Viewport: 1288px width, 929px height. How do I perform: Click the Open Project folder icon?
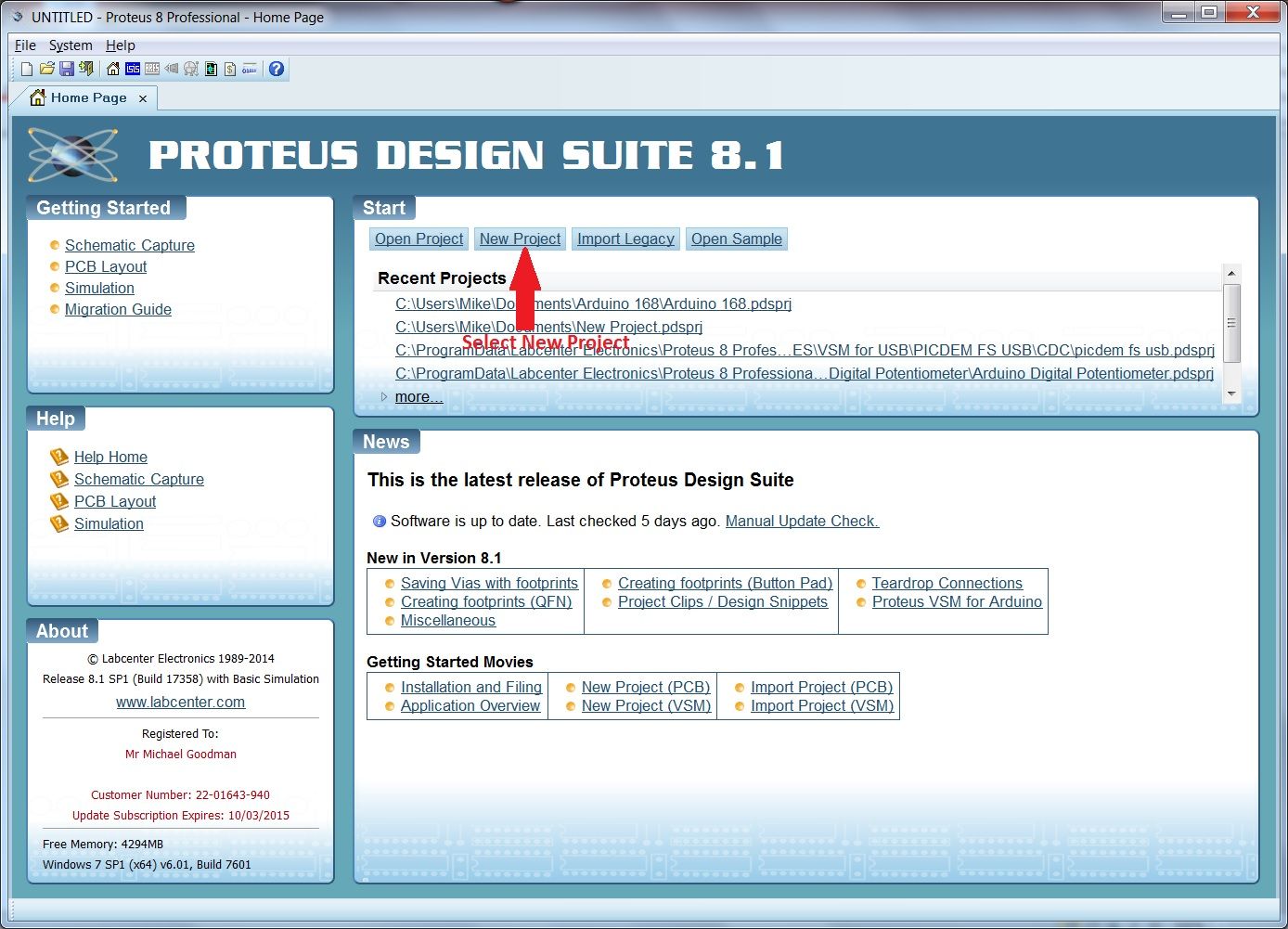coord(46,68)
